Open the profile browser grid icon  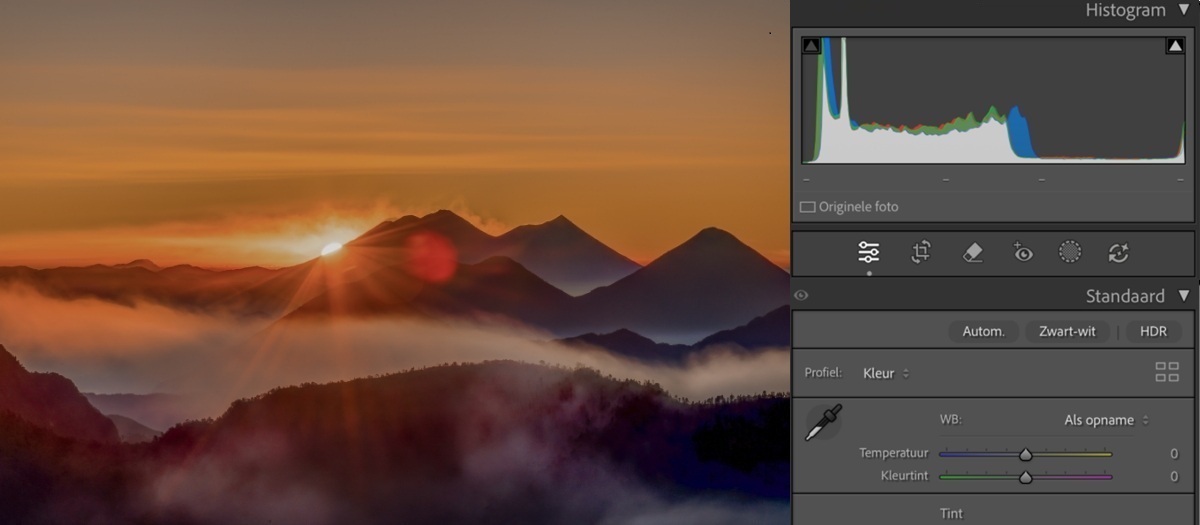pyautogui.click(x=1166, y=373)
